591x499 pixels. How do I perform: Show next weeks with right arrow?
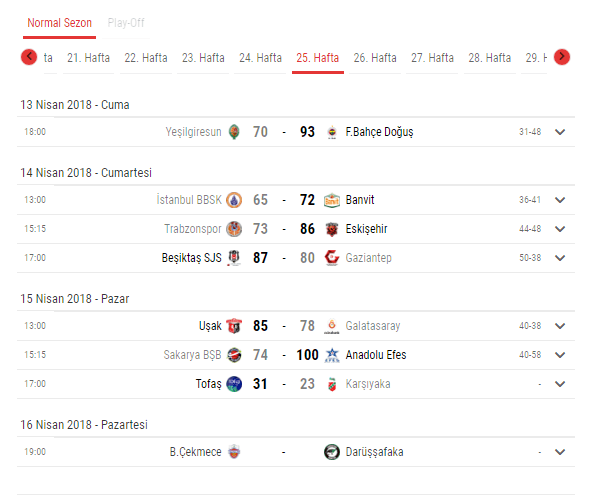(562, 57)
